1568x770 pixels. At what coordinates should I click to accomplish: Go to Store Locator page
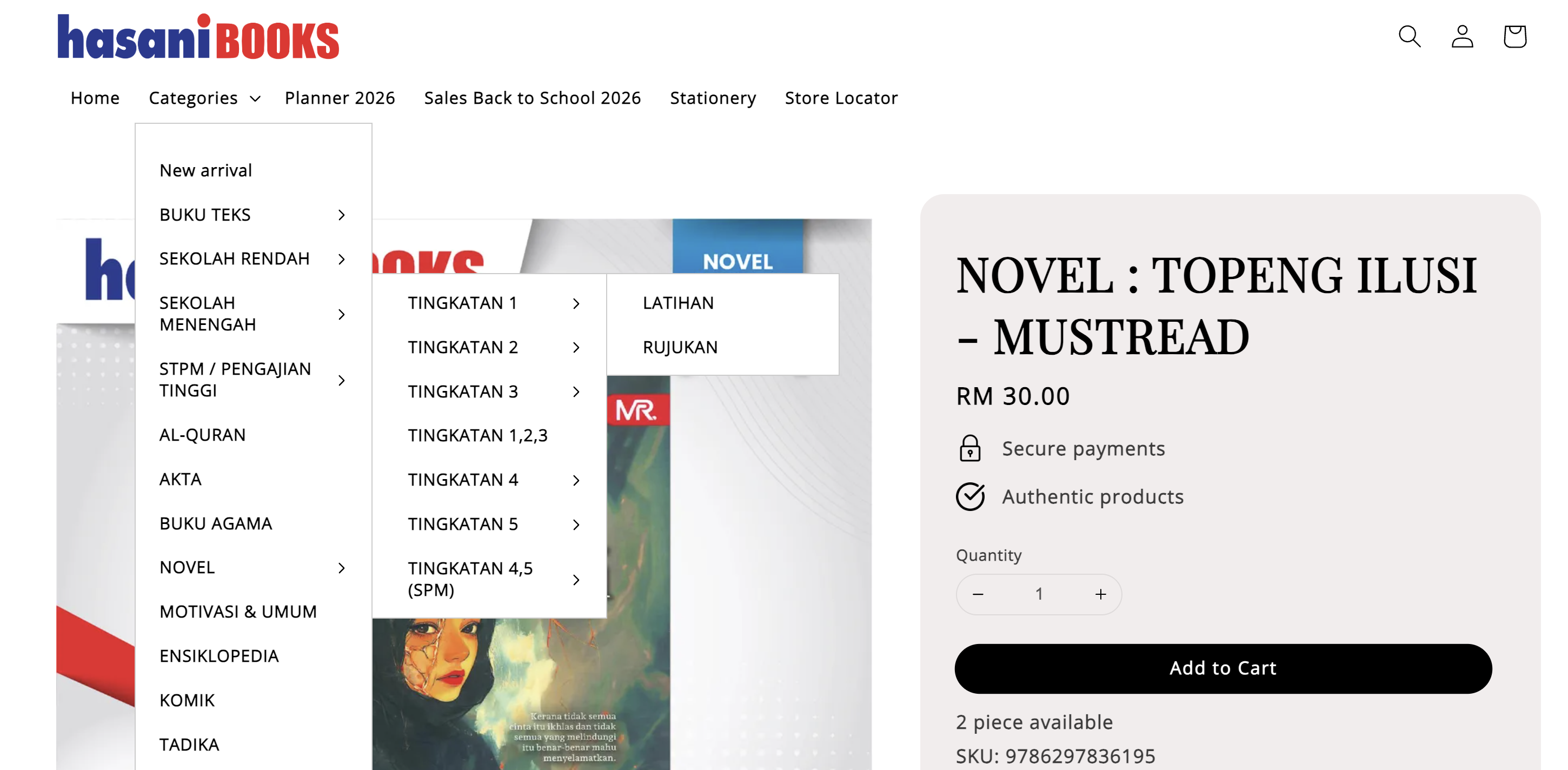tap(841, 98)
